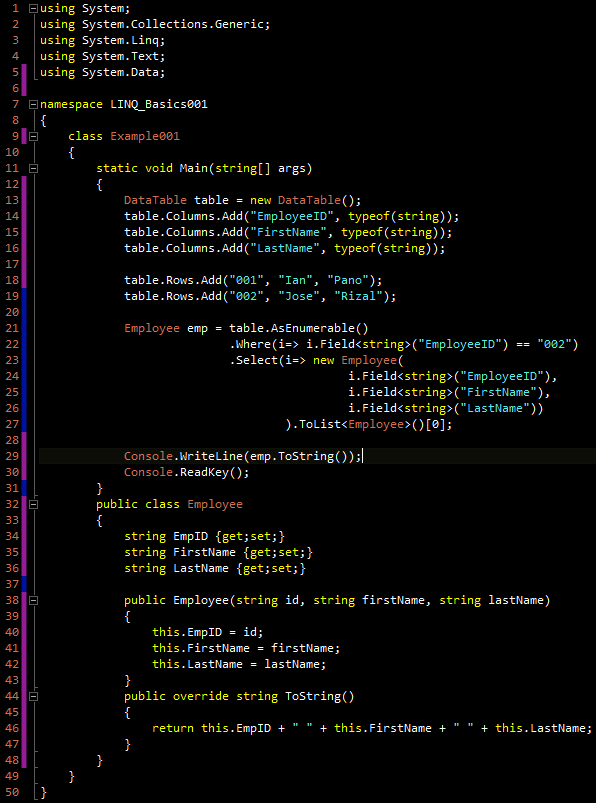Click the args parameter in Main
The height and width of the screenshot is (803, 596).
(291, 168)
